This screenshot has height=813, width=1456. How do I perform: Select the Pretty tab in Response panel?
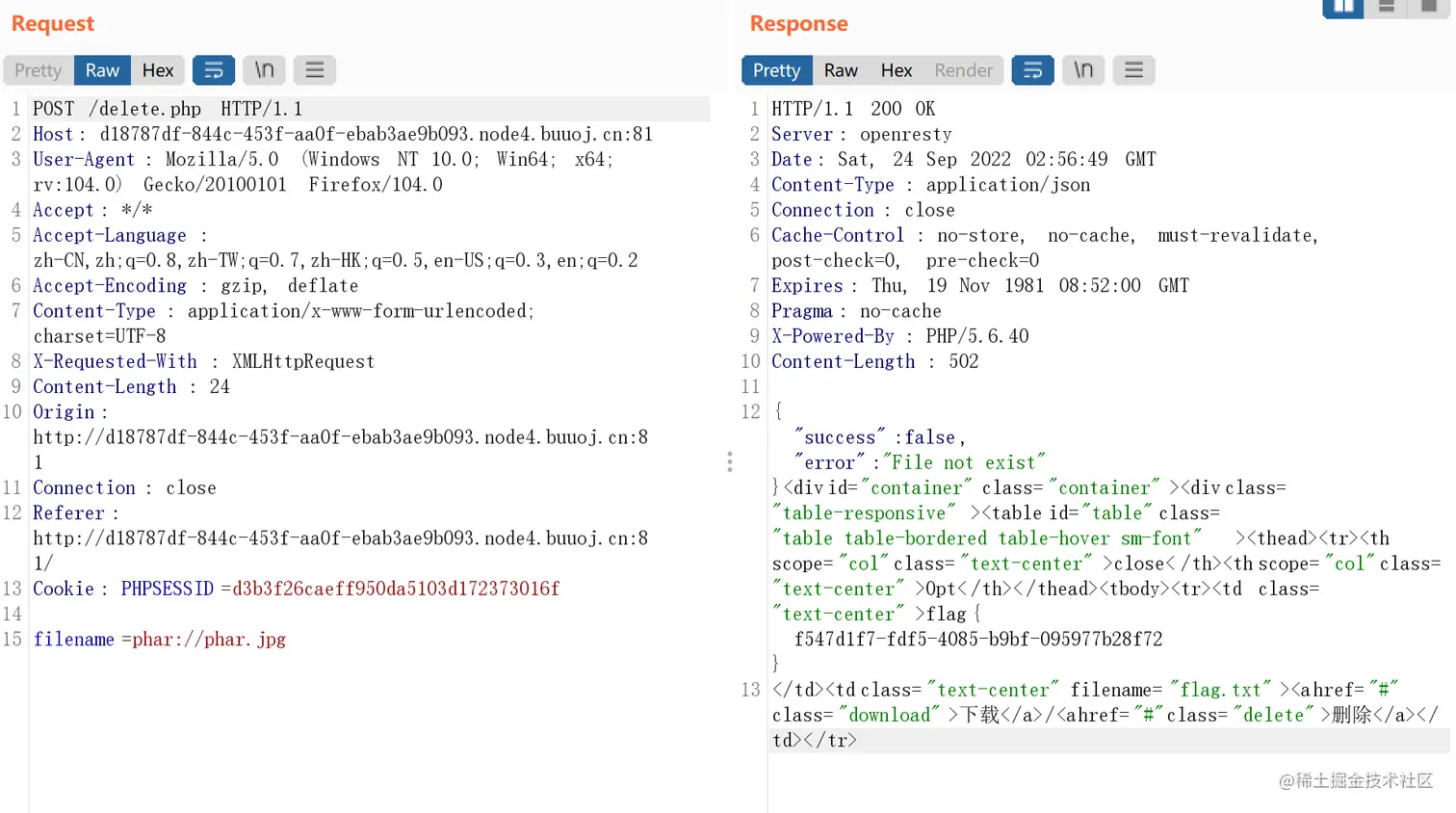(x=777, y=70)
